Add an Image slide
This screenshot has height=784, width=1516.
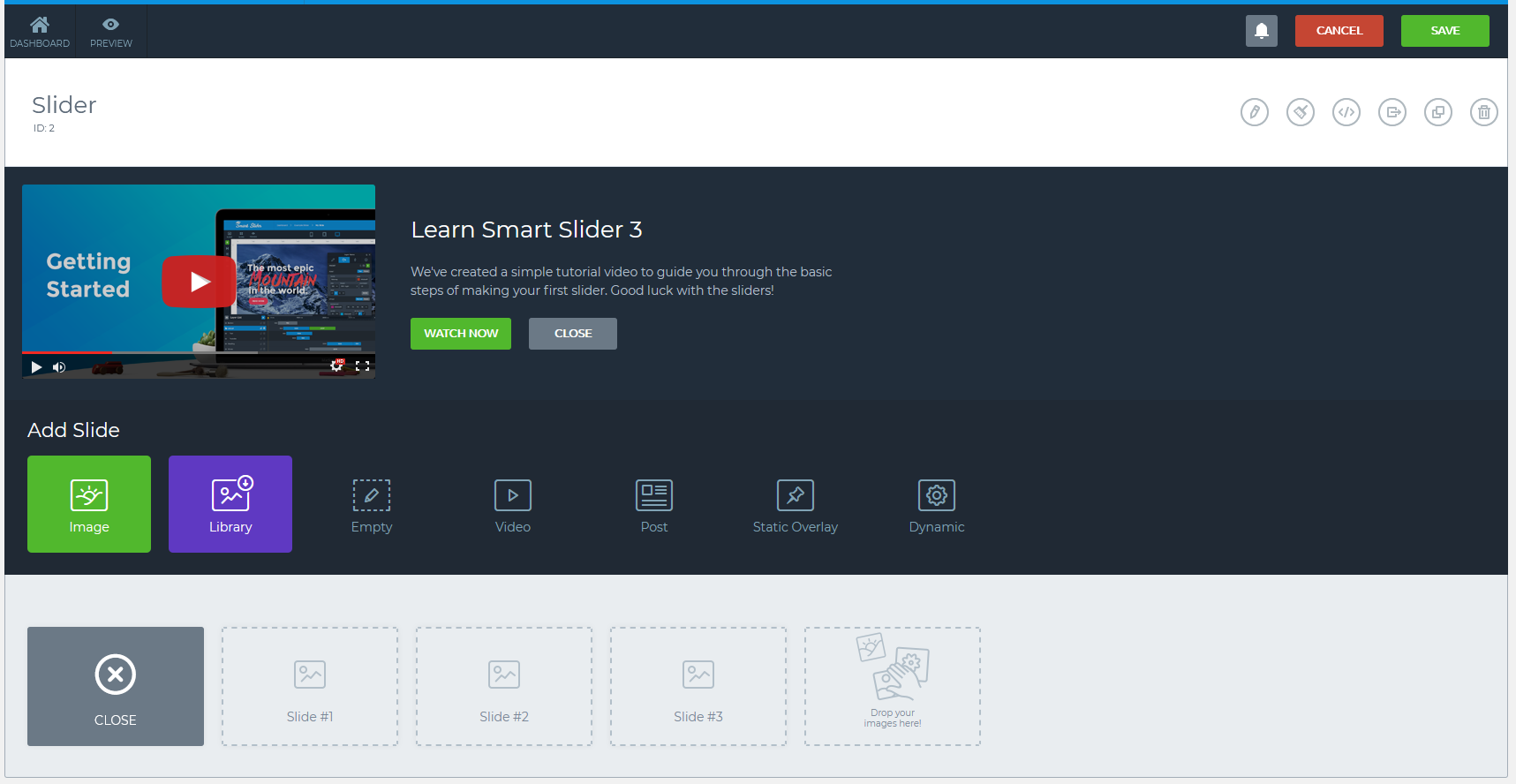tap(89, 504)
